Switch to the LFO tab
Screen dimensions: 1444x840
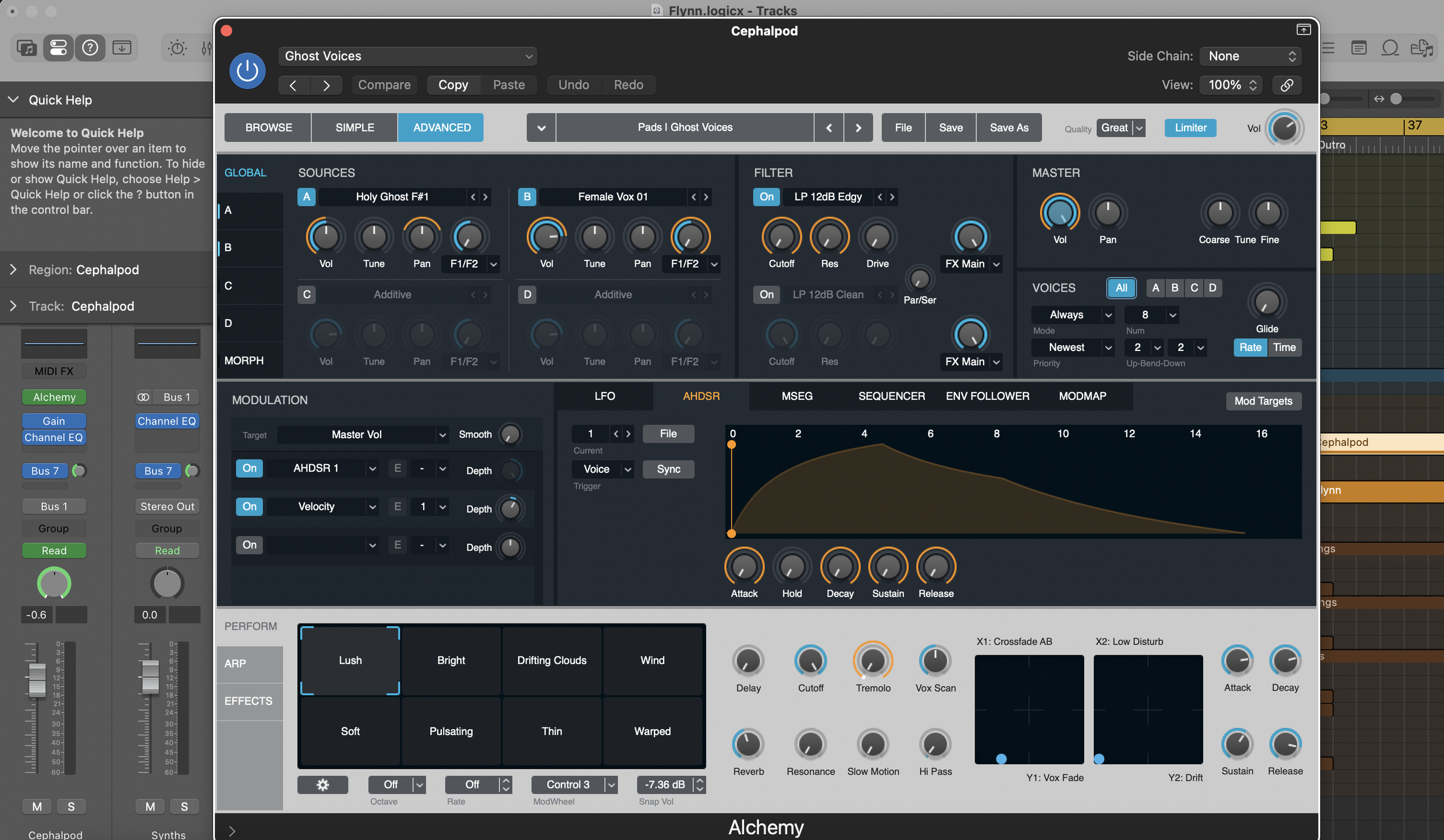[604, 396]
